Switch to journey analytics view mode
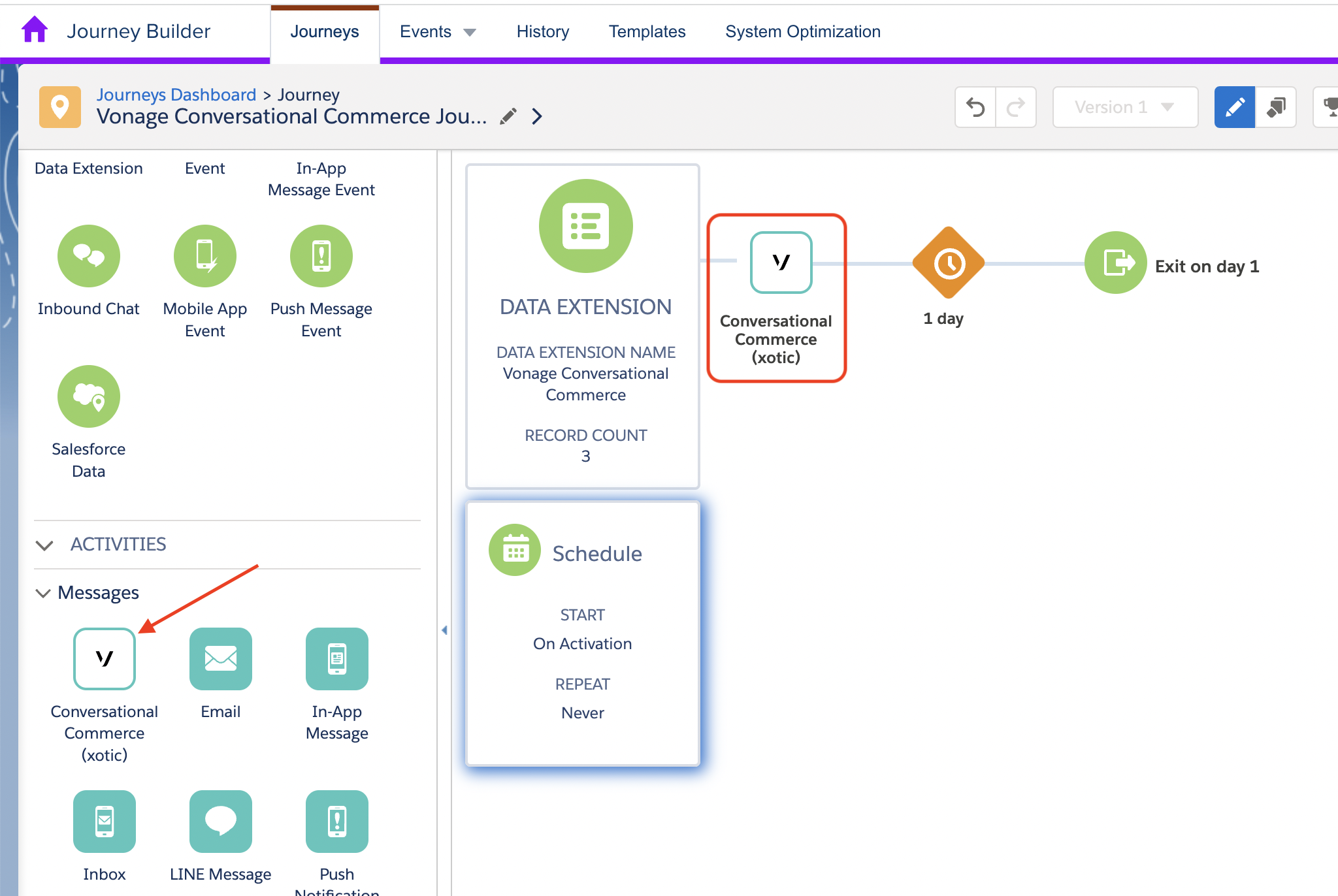 click(1277, 106)
